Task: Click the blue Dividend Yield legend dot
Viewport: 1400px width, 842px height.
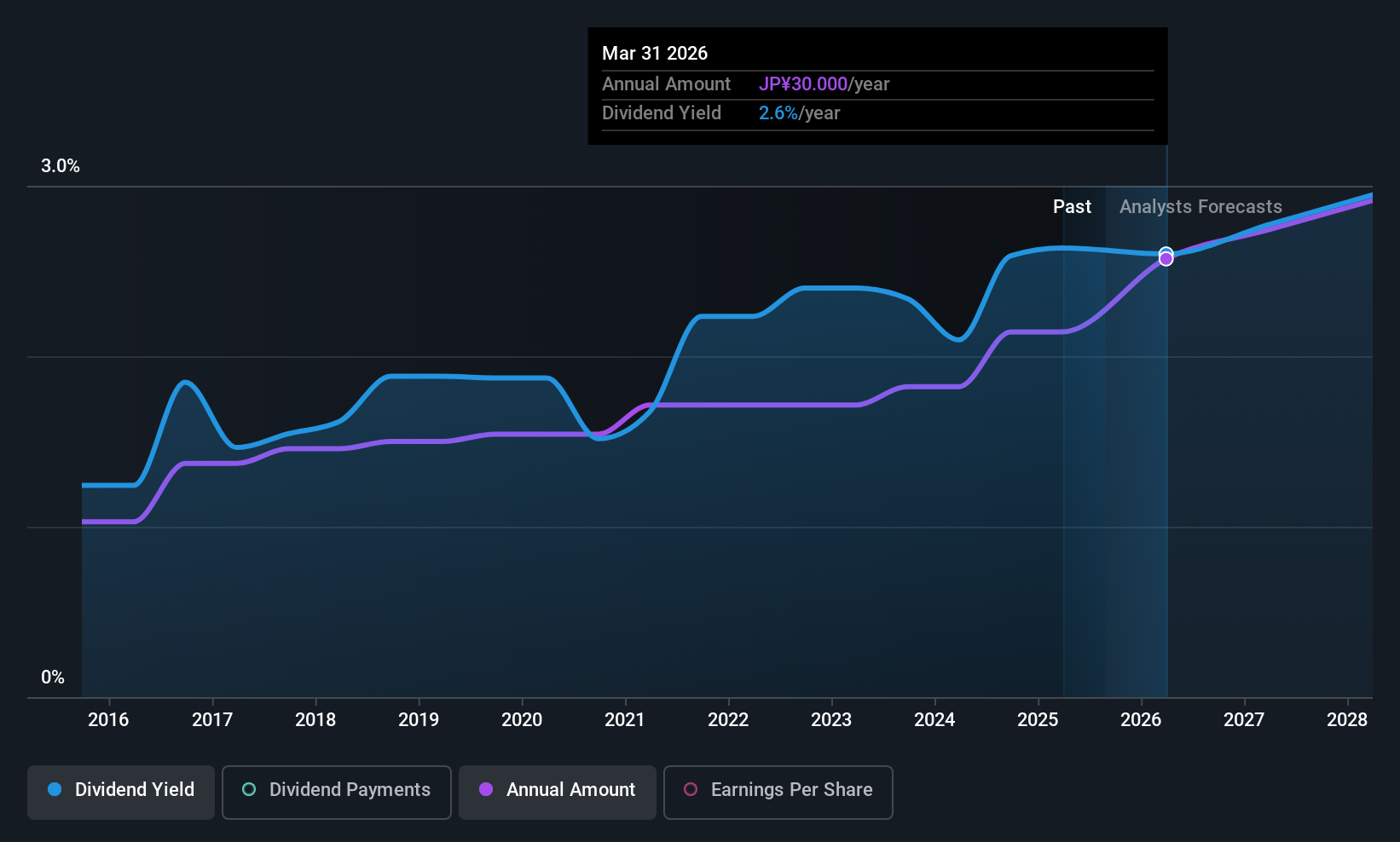Action: coord(55,789)
